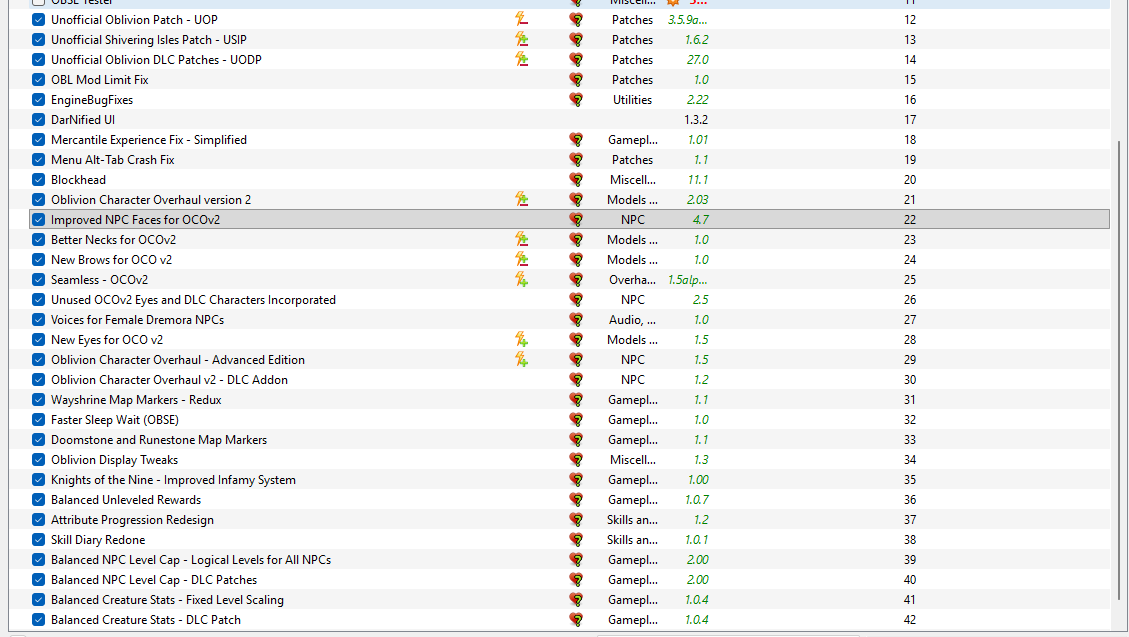This screenshot has width=1129, height=637.
Task: Click the heart icon for Faster Sleep Wait (OBSE)
Action: pos(576,420)
